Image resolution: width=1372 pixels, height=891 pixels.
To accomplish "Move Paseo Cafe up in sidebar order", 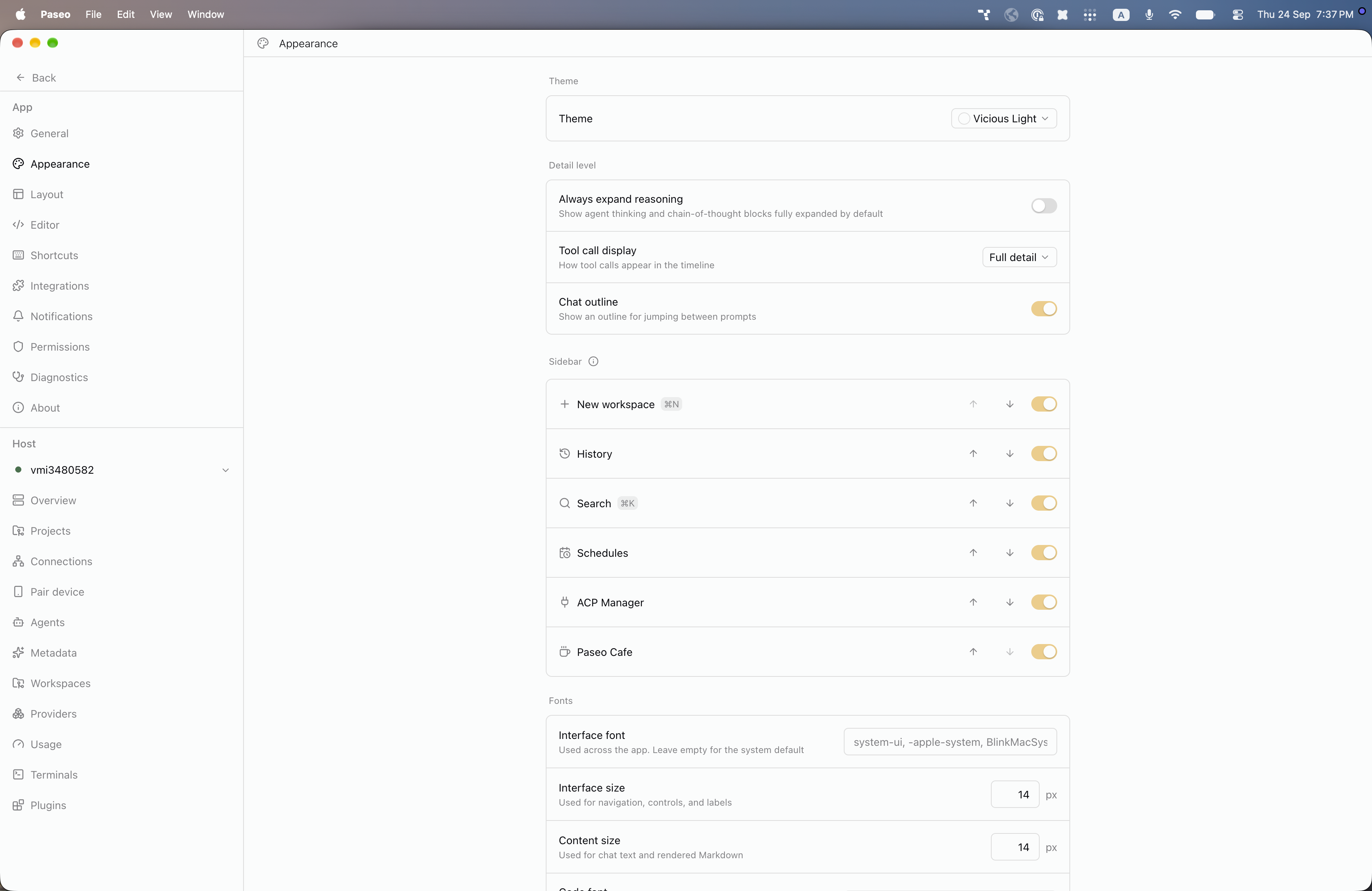I will click(973, 652).
